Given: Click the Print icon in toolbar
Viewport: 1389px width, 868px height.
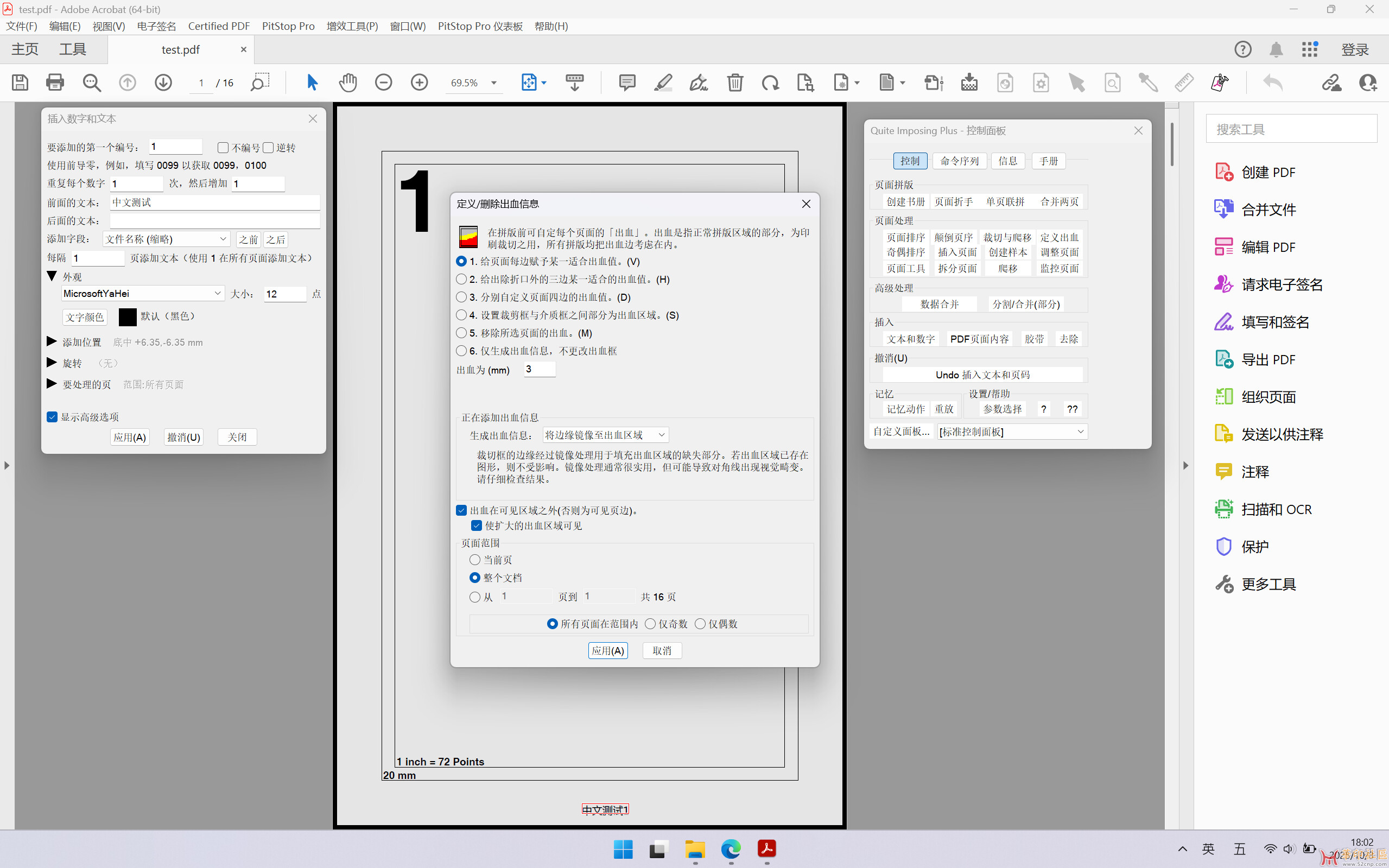Looking at the screenshot, I should (x=55, y=83).
